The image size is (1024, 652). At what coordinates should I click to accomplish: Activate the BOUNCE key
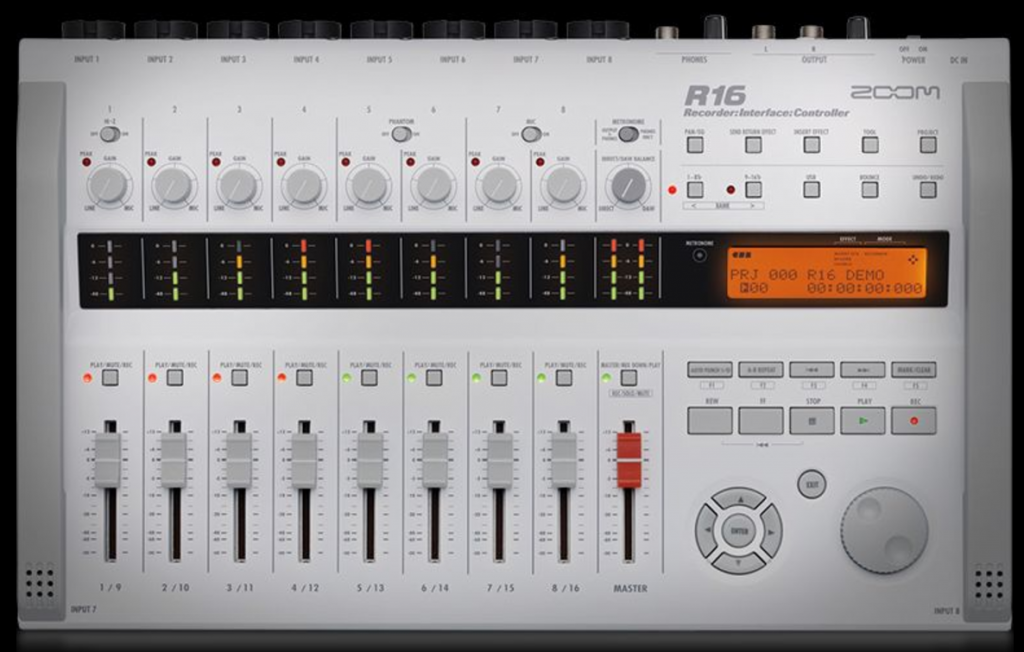pyautogui.click(x=870, y=189)
